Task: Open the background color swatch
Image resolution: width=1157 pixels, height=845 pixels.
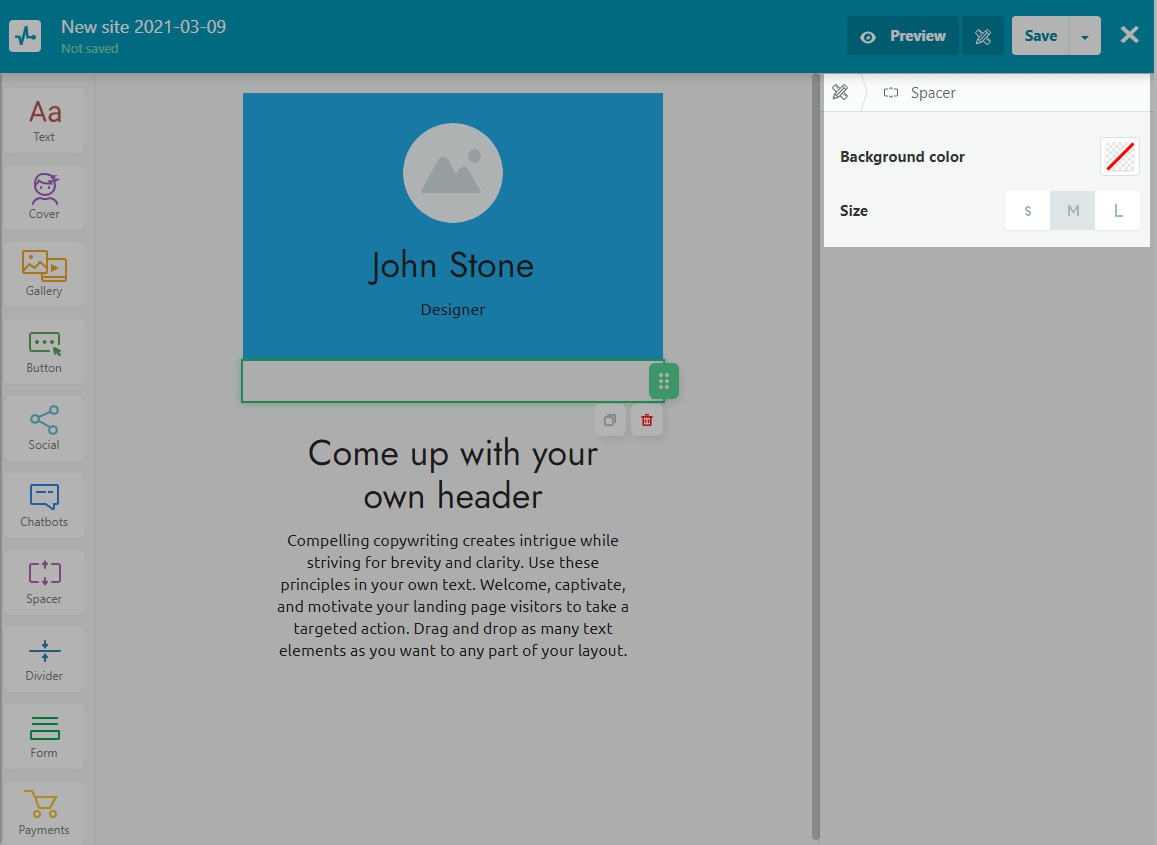Action: [x=1119, y=157]
